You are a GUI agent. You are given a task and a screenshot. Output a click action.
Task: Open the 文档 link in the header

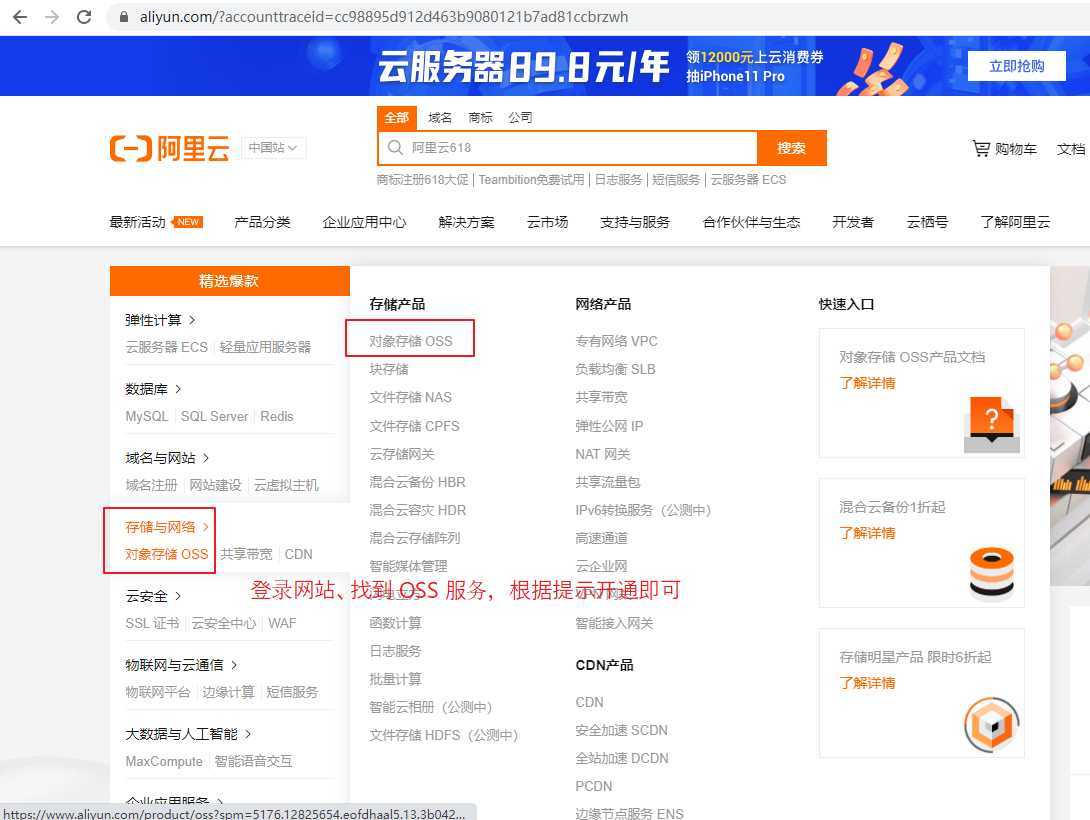tap(1071, 149)
